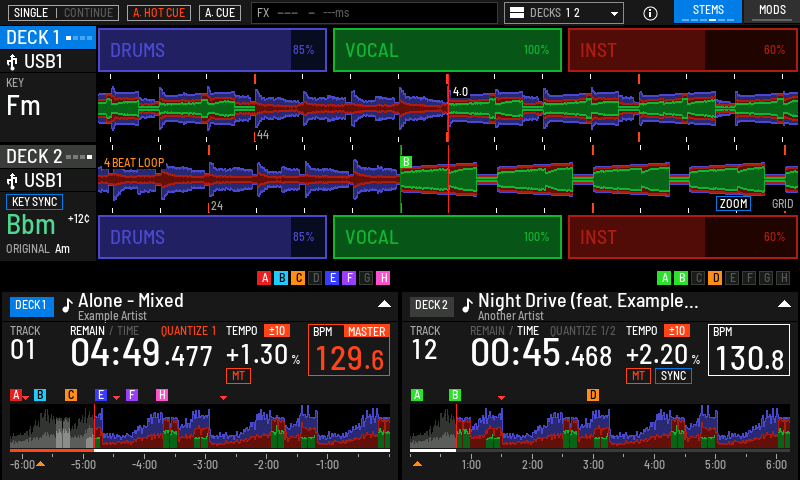Click the ZOOM waveform button
800x480 pixels.
(733, 204)
